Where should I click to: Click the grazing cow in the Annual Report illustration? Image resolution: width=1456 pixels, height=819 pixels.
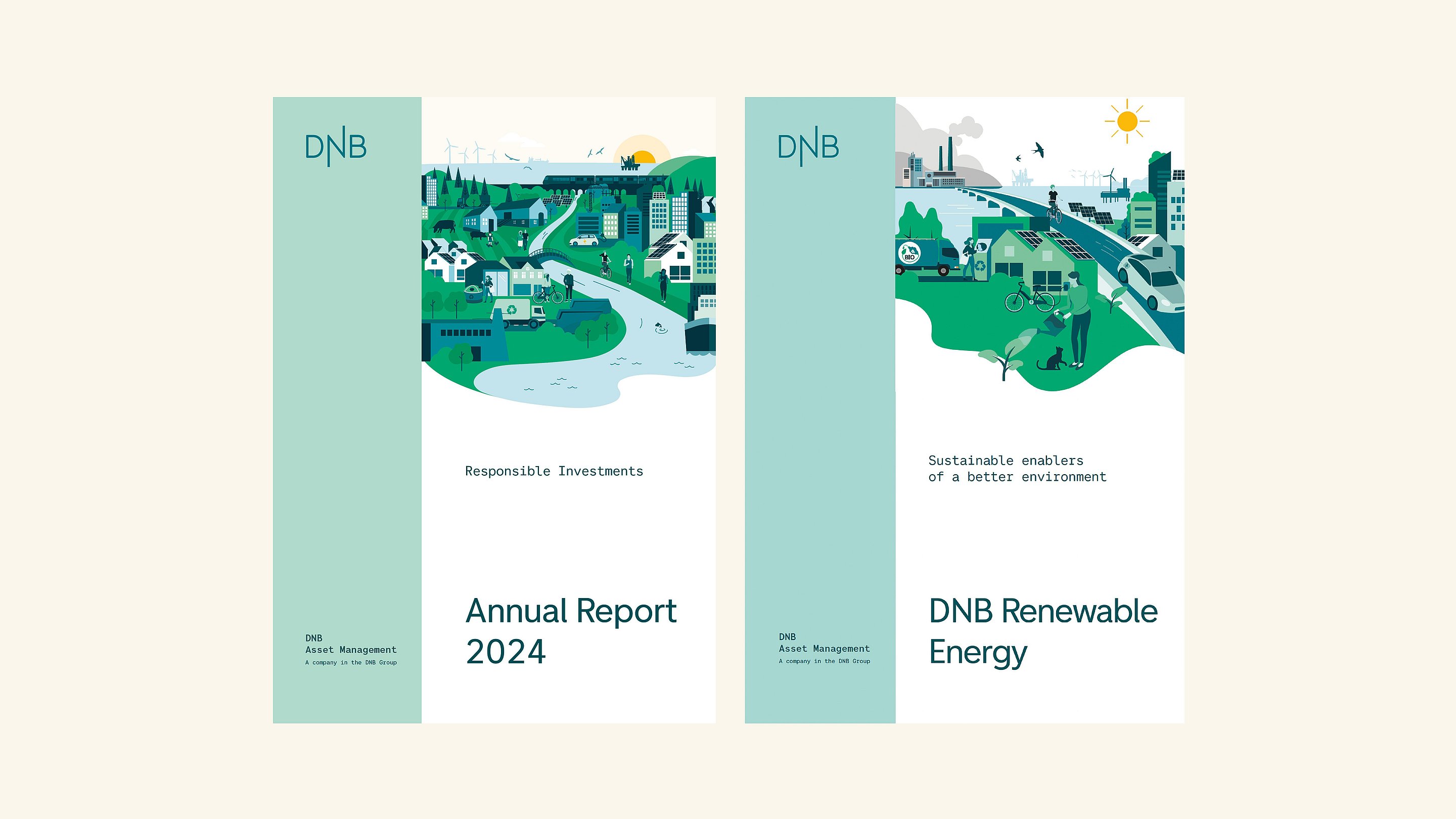444,226
